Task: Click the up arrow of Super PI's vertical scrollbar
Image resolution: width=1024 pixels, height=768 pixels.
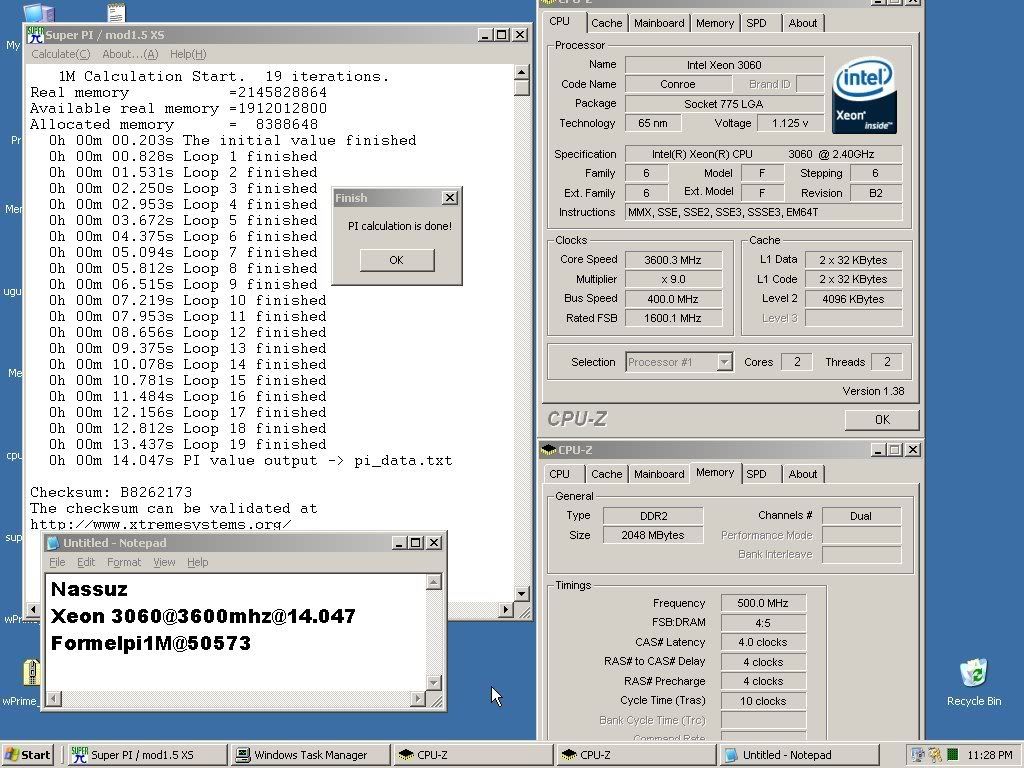Action: (x=521, y=72)
